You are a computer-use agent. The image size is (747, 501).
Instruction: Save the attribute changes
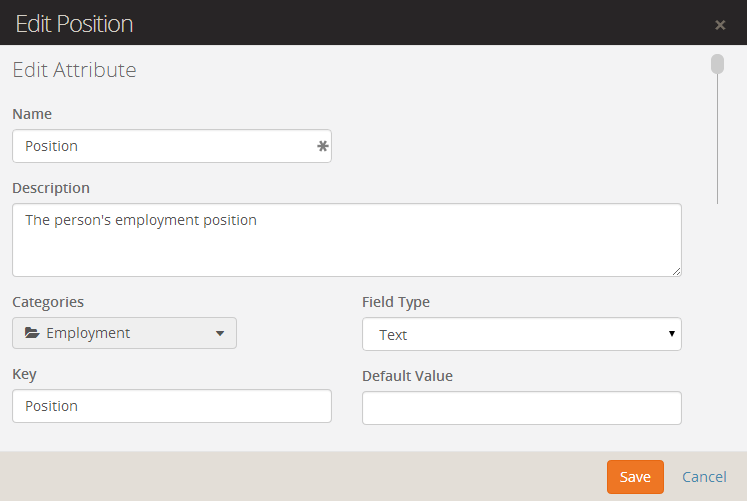635,477
